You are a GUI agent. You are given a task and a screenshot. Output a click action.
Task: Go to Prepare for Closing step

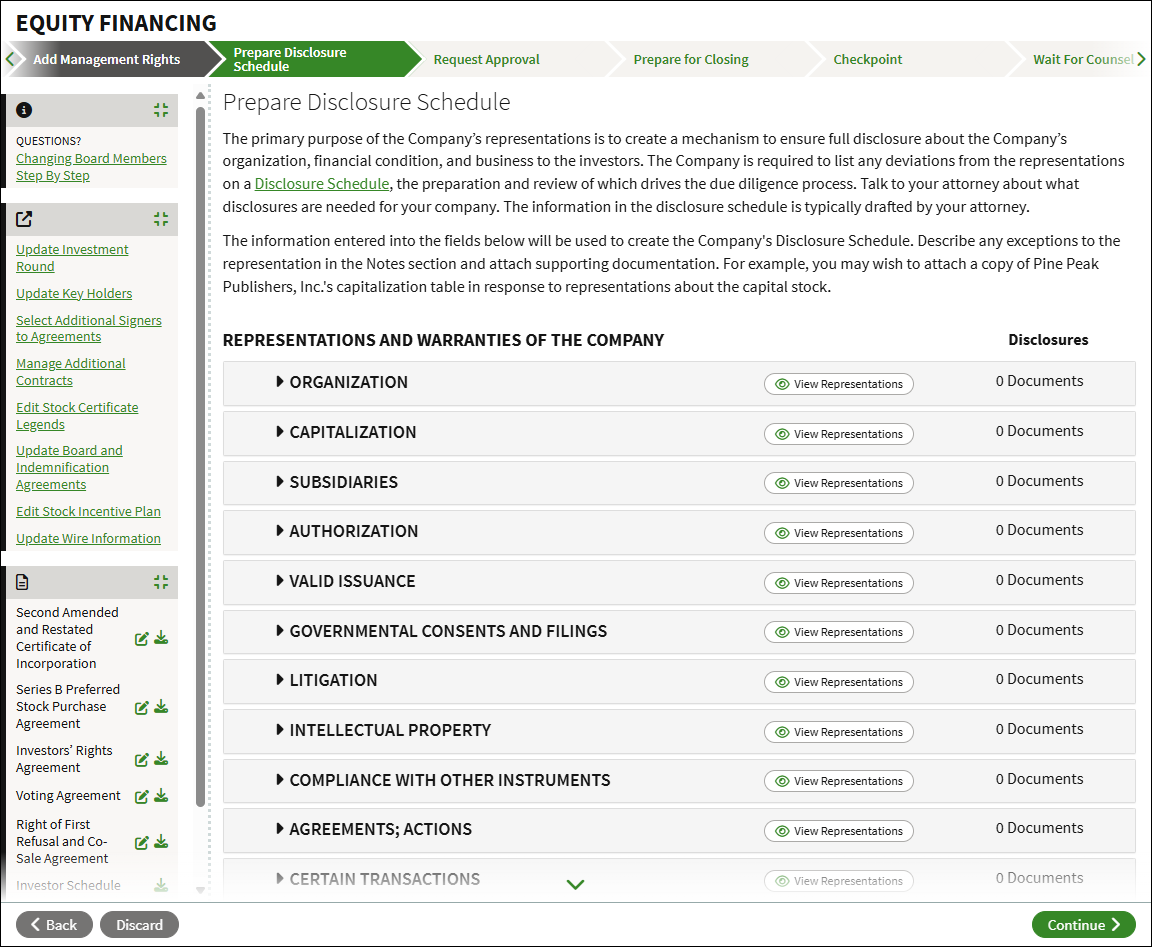691,60
